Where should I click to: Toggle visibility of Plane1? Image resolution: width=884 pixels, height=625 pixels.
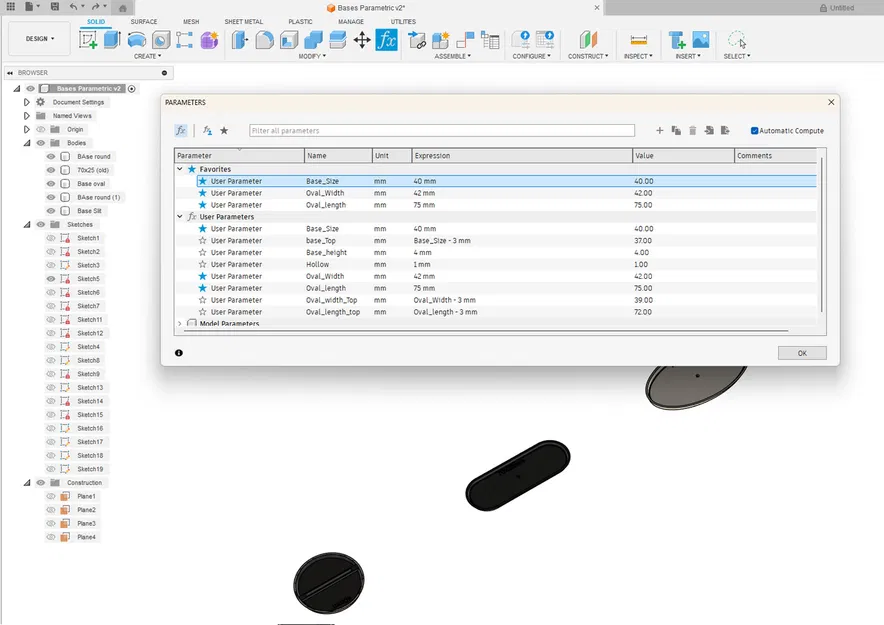point(51,497)
